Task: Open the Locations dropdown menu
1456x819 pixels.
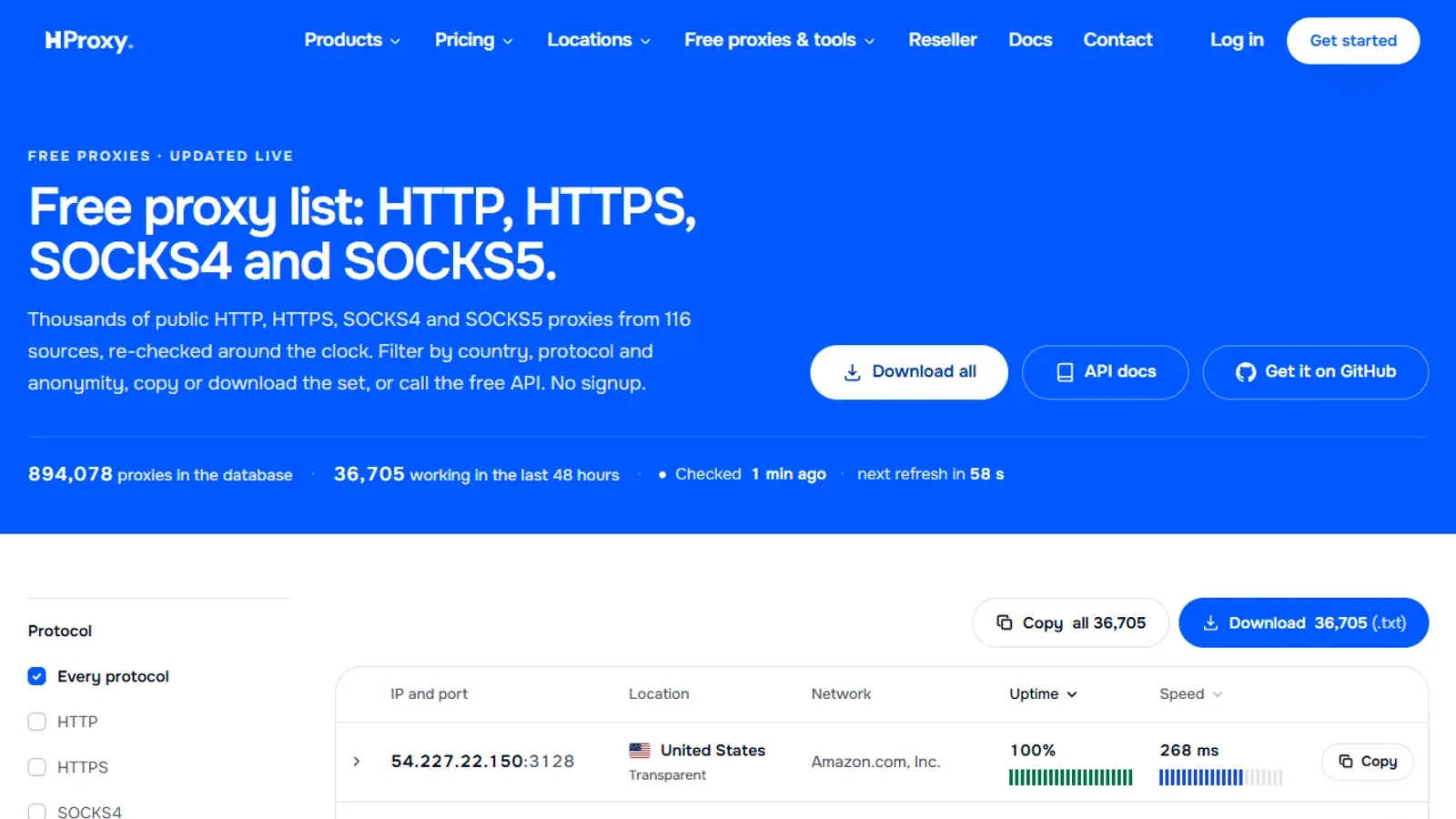Action: 599,40
